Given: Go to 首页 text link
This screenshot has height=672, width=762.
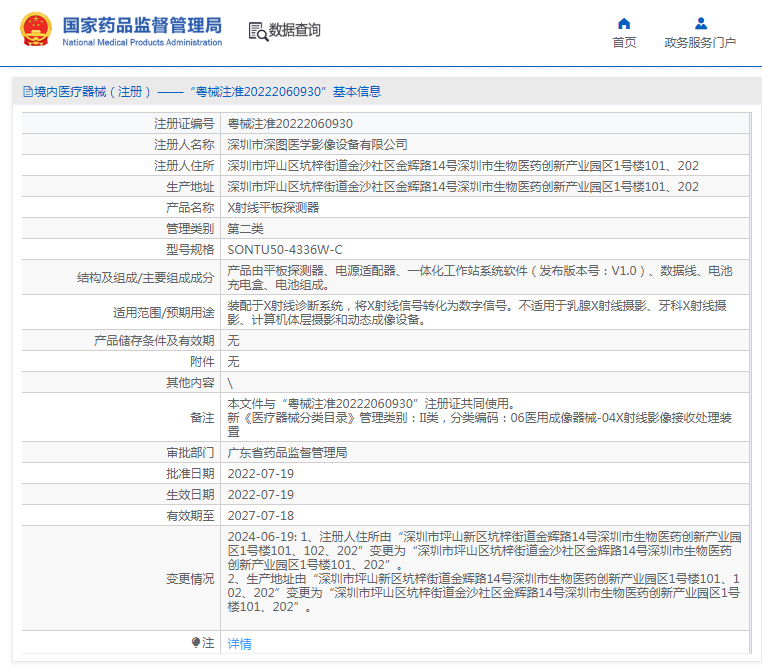Looking at the screenshot, I should [x=624, y=42].
